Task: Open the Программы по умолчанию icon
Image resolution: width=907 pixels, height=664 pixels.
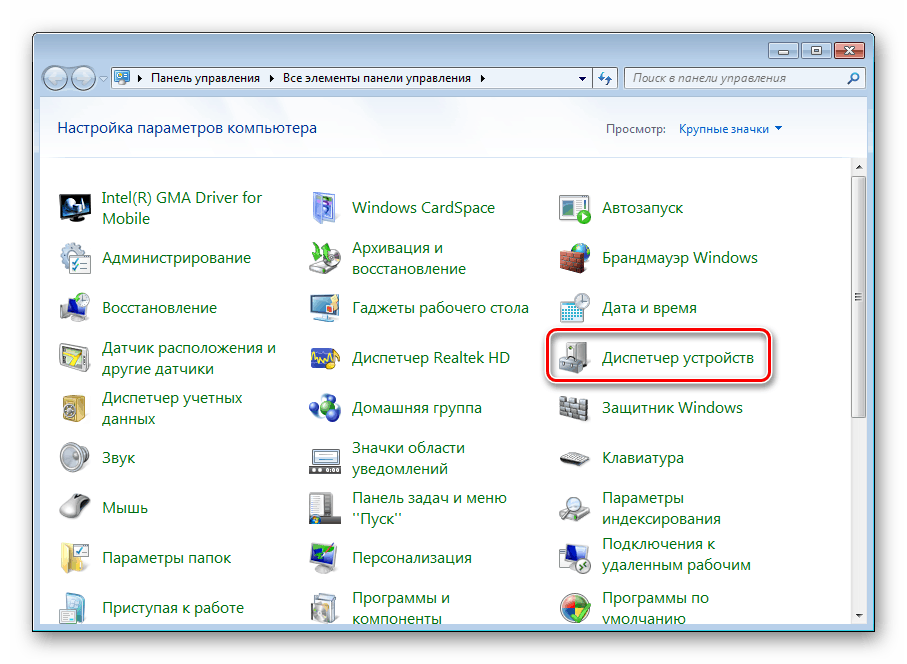Action: pos(574,607)
